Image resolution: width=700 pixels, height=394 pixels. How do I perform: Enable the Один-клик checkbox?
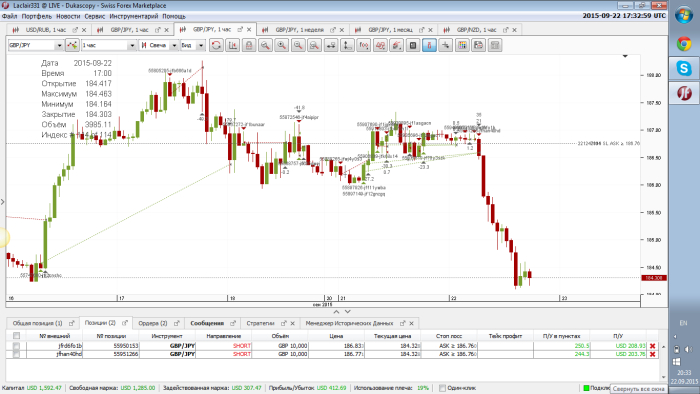[x=442, y=388]
